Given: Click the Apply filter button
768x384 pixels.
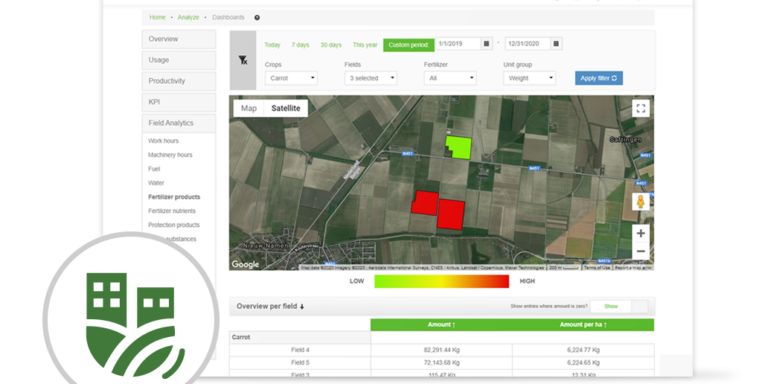Looking at the screenshot, I should [599, 78].
